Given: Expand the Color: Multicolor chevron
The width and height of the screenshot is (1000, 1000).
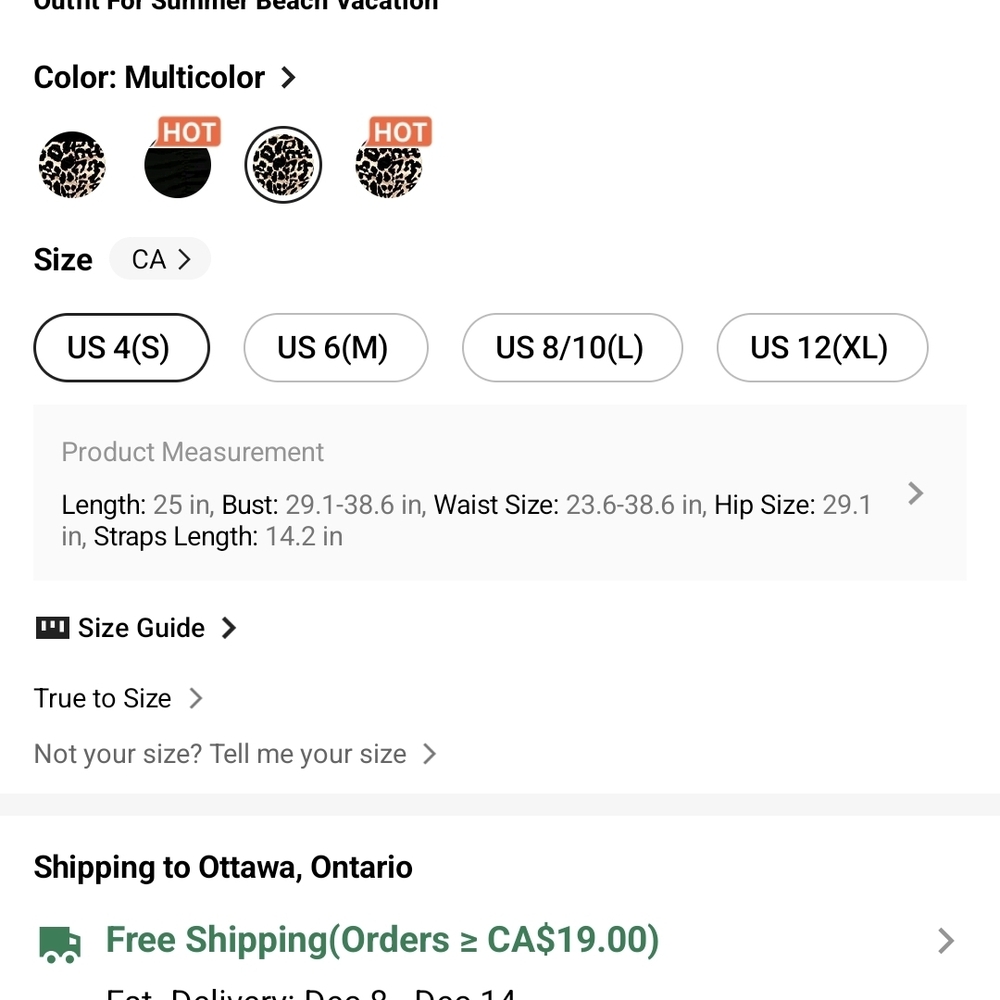Looking at the screenshot, I should coord(288,78).
